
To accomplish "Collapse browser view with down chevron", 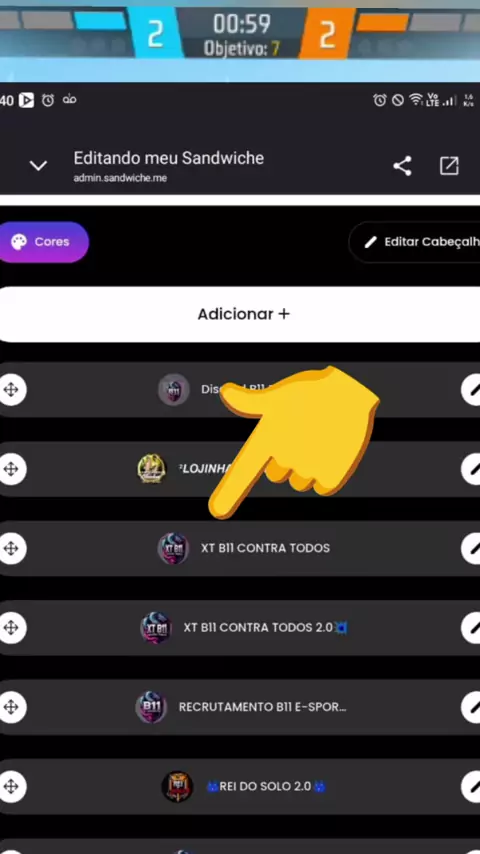I will 38,166.
